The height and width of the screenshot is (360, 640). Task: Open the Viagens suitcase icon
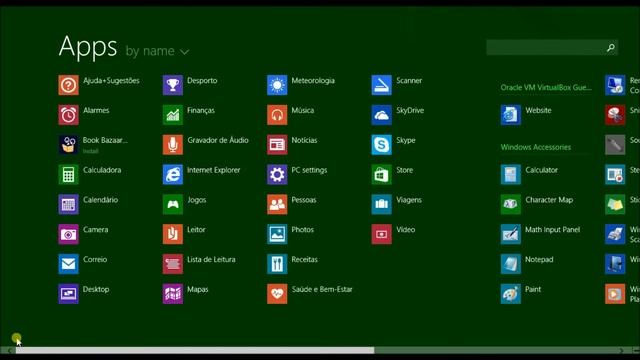point(382,204)
